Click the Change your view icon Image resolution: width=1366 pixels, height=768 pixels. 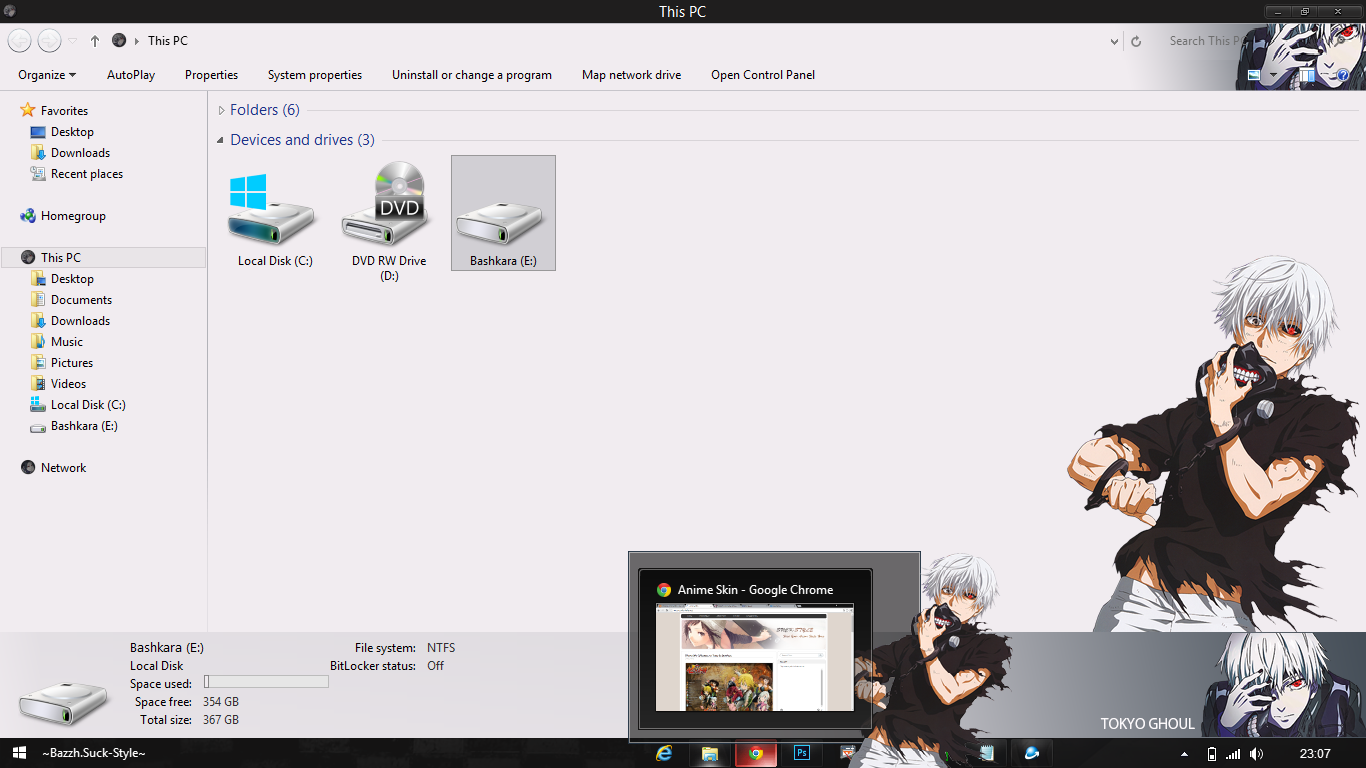[x=1254, y=75]
